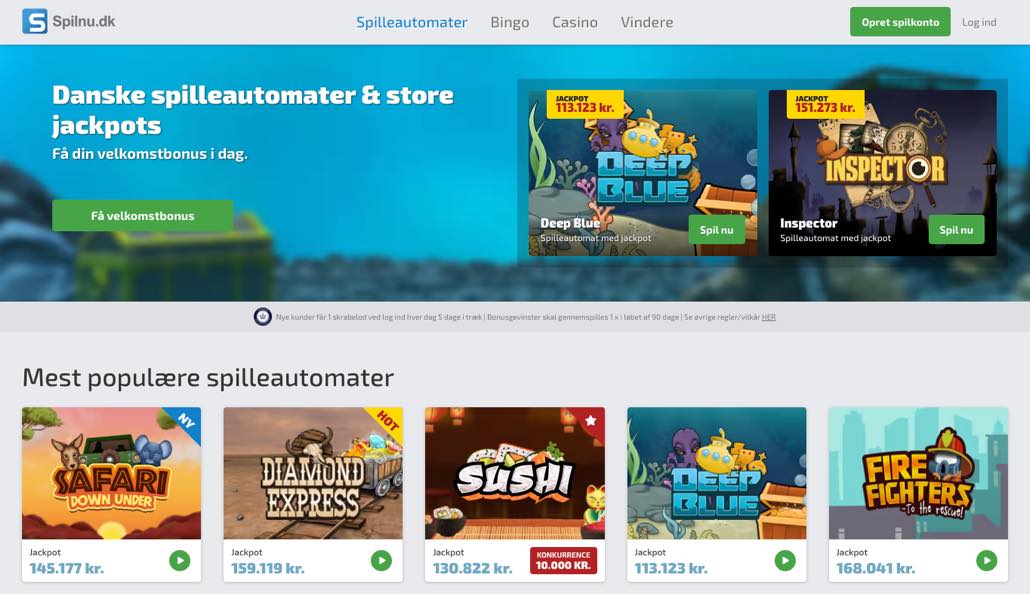The image size is (1030, 594).
Task: Start Safari Down Under with its play icon
Action: click(x=179, y=560)
